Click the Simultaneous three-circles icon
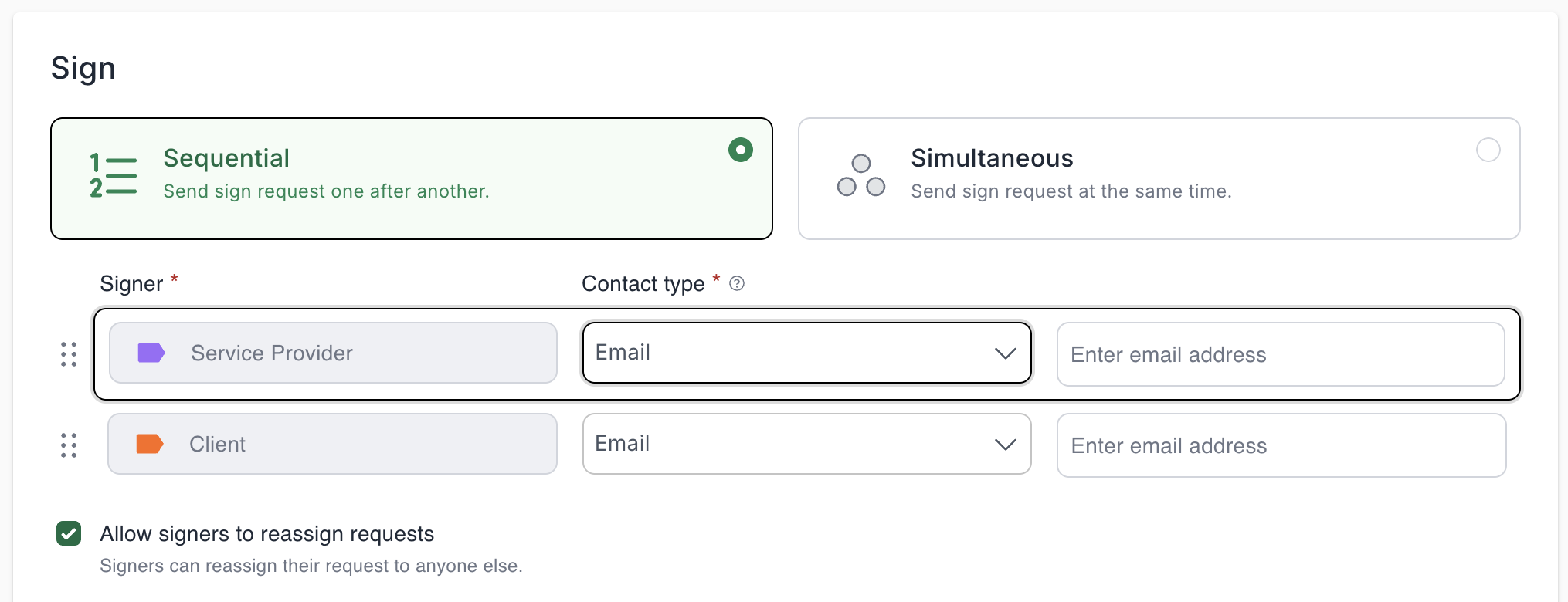The height and width of the screenshot is (602, 1568). (860, 176)
